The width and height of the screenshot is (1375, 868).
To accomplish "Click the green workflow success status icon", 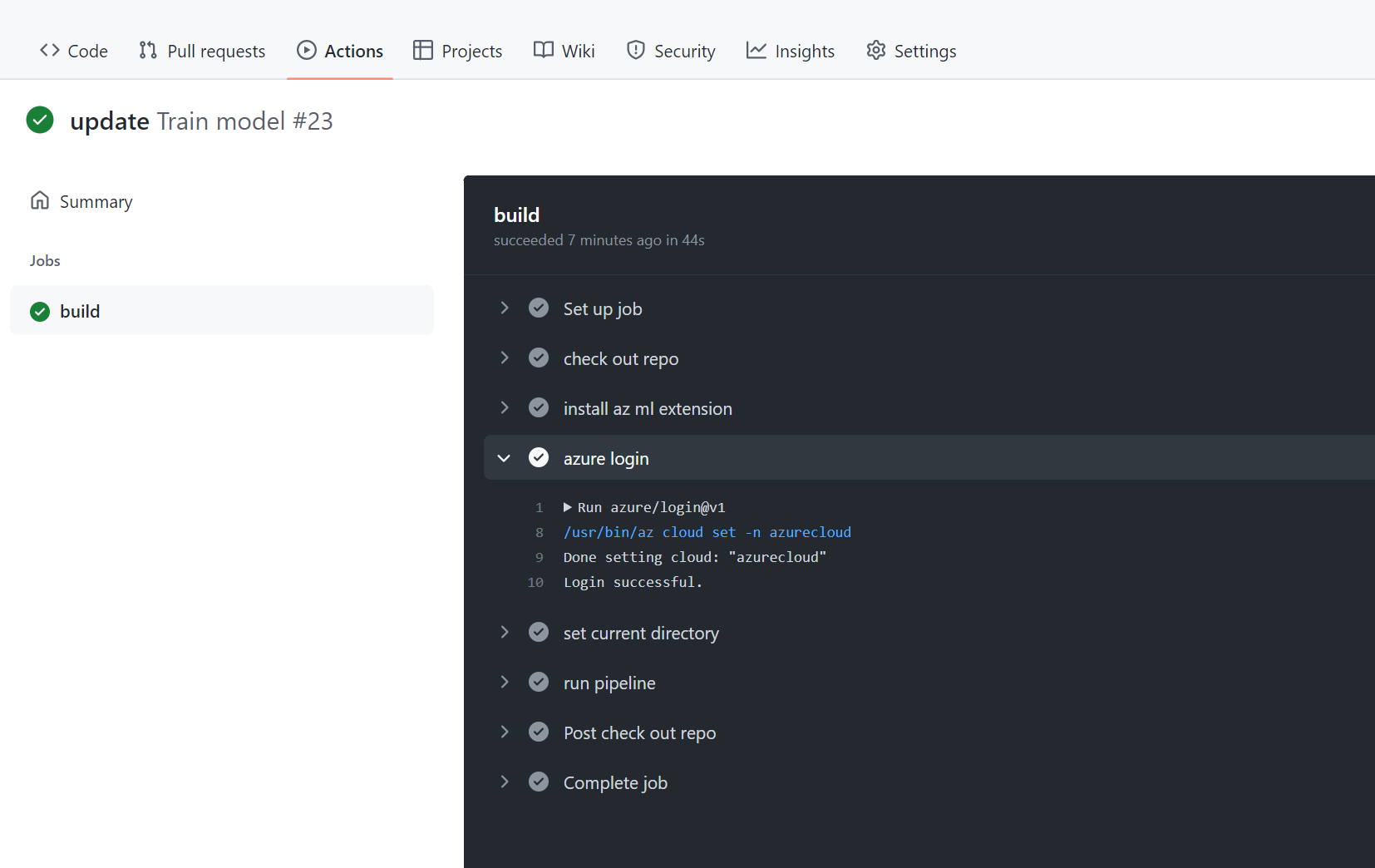I will 40,121.
